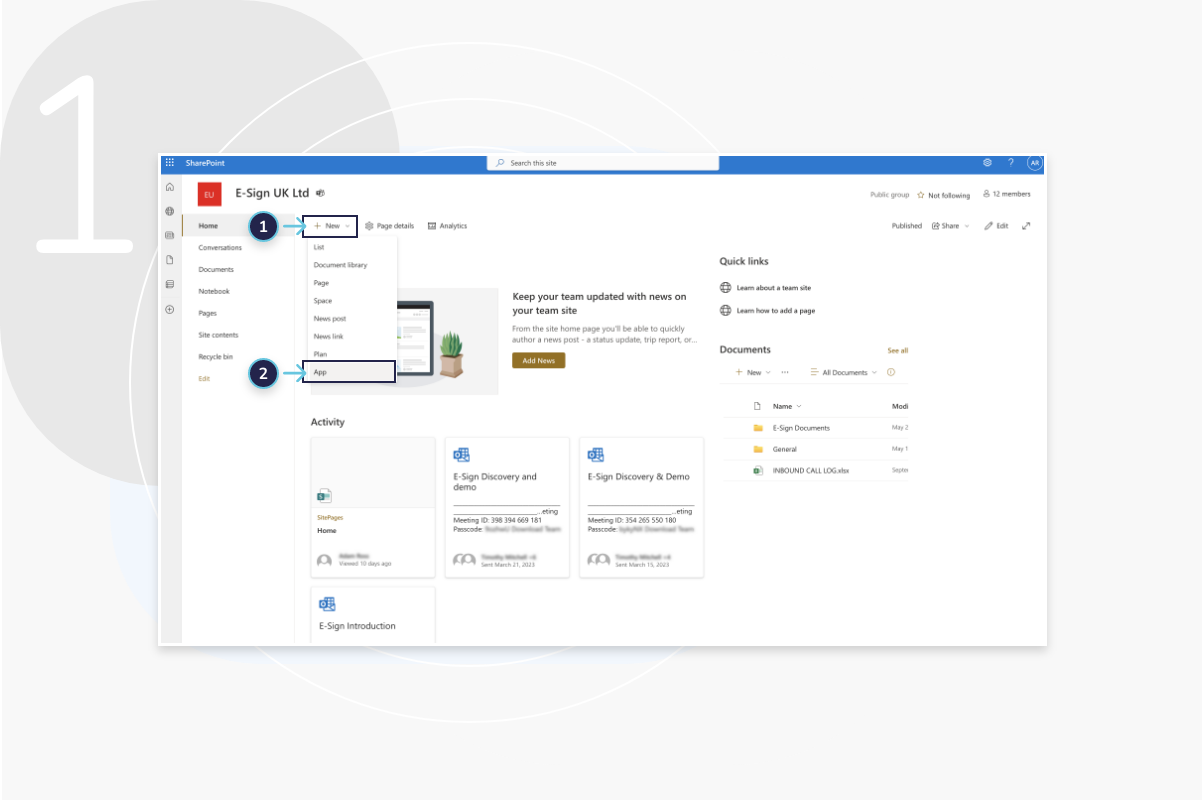Open the app launcher waffle icon
This screenshot has width=1202, height=800.
click(170, 163)
